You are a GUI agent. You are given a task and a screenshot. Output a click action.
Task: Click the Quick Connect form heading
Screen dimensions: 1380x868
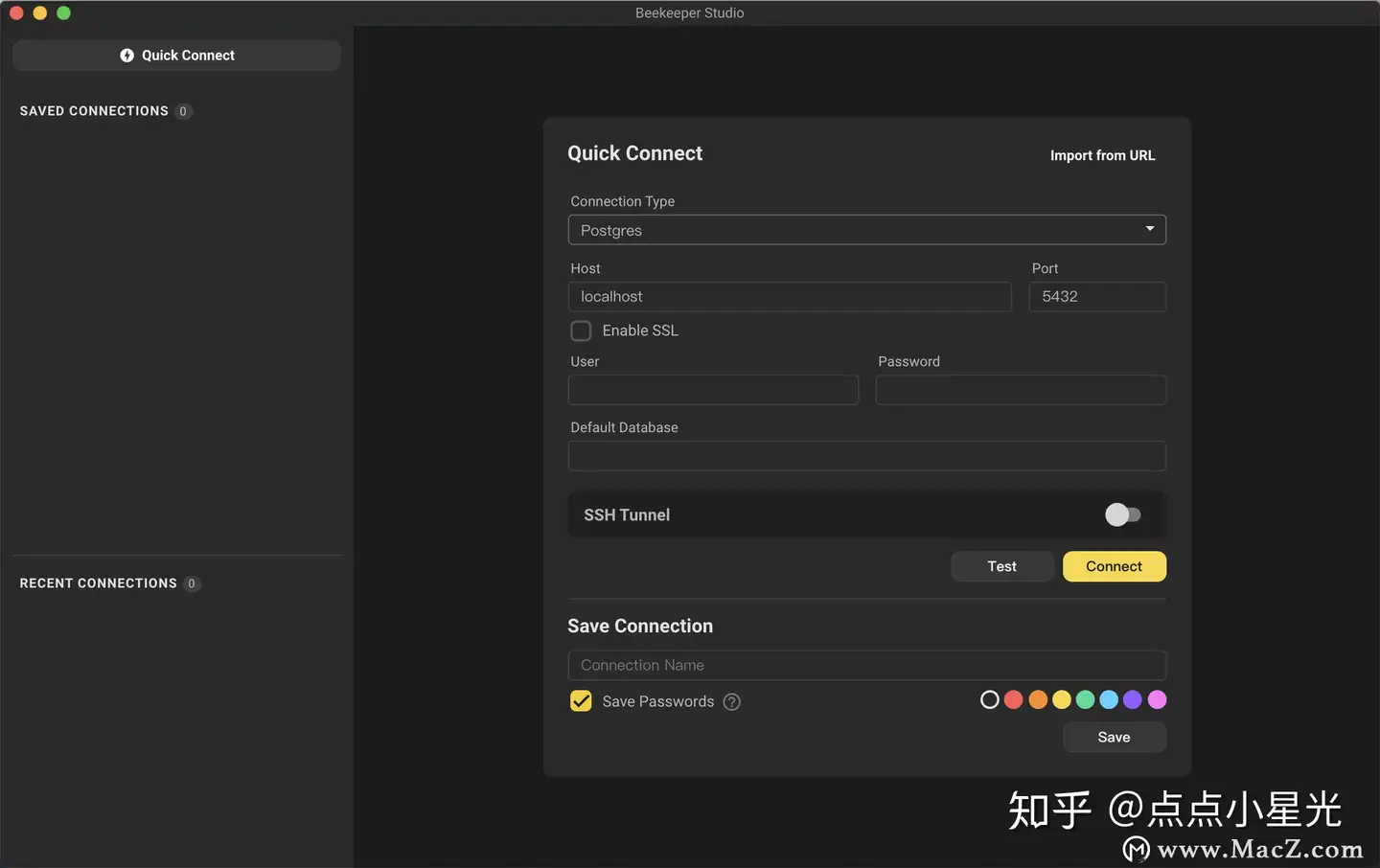click(x=634, y=153)
